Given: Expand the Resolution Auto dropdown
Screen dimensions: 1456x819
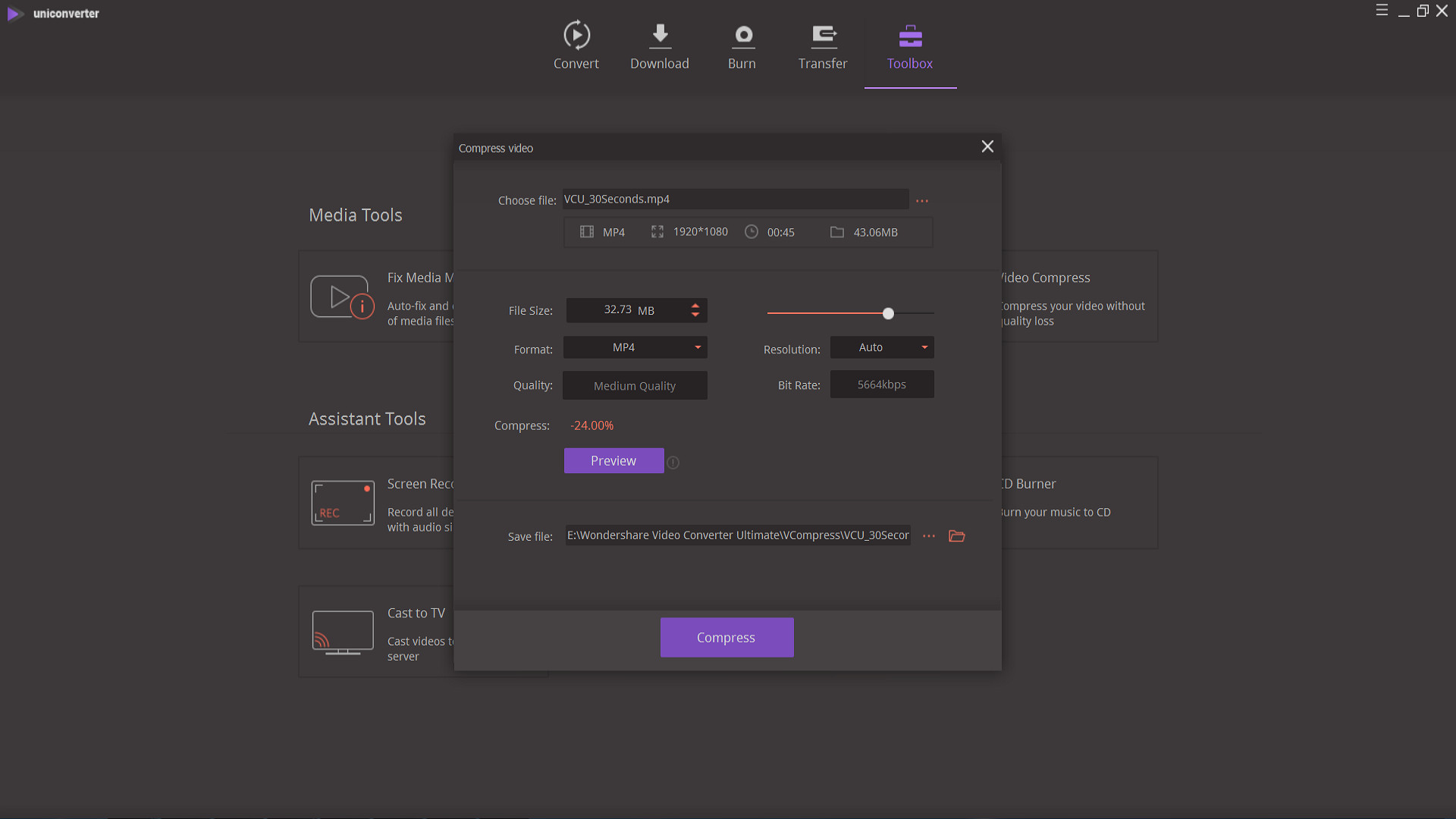Looking at the screenshot, I should coord(882,347).
